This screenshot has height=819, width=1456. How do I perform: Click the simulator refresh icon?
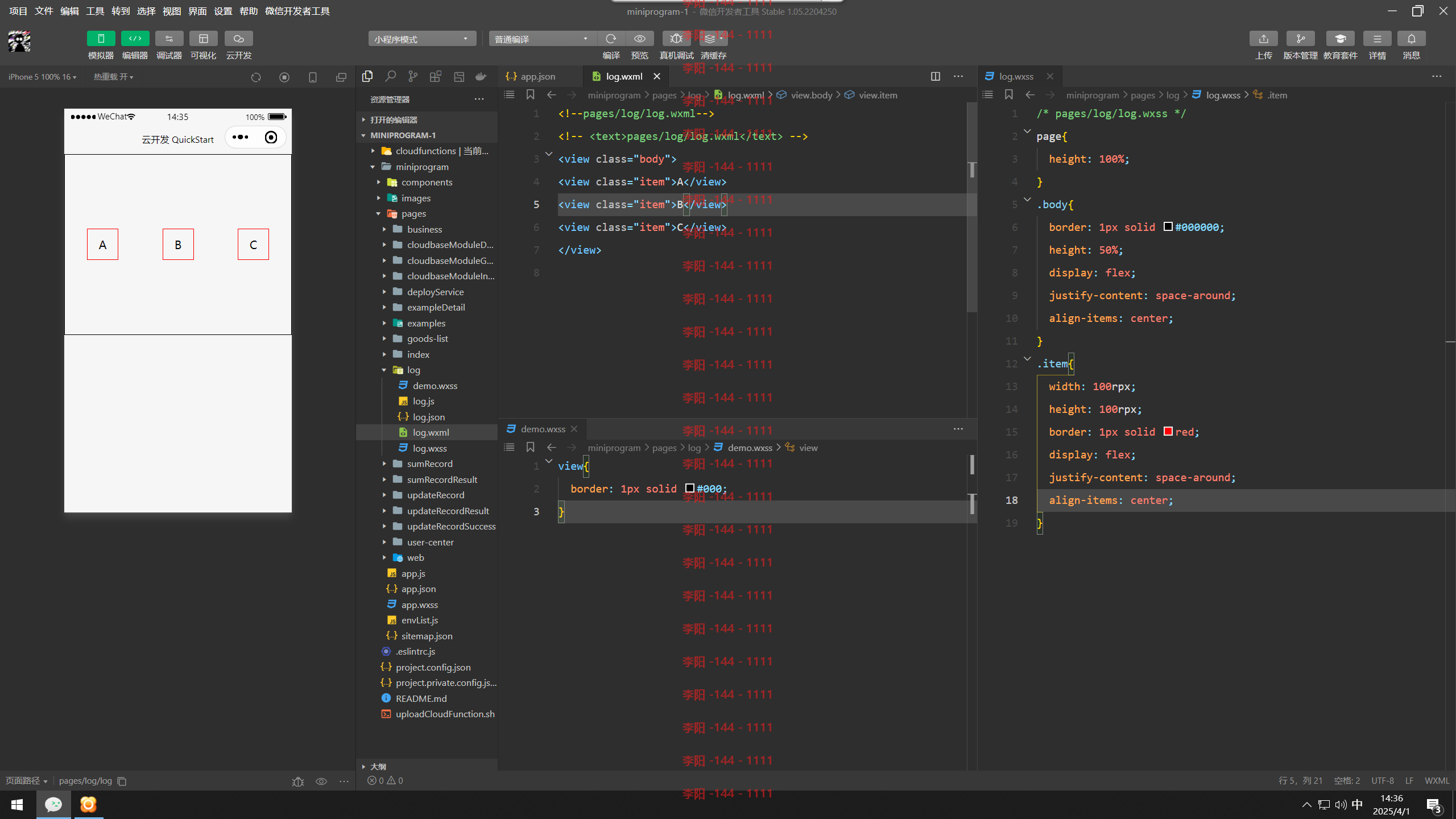(256, 77)
